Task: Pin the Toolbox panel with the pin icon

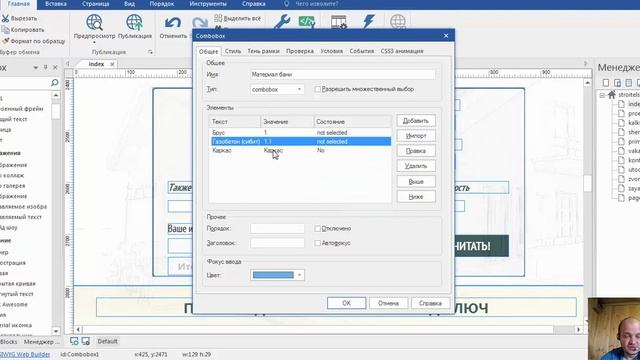Action: coord(45,67)
